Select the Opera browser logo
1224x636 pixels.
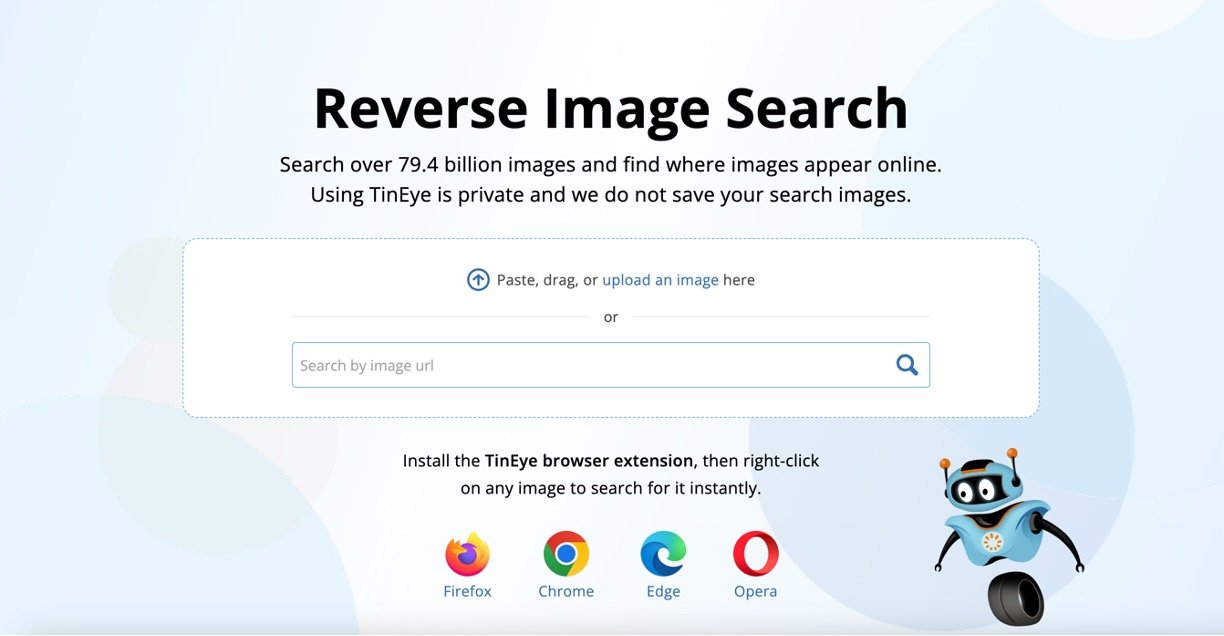[x=755, y=554]
